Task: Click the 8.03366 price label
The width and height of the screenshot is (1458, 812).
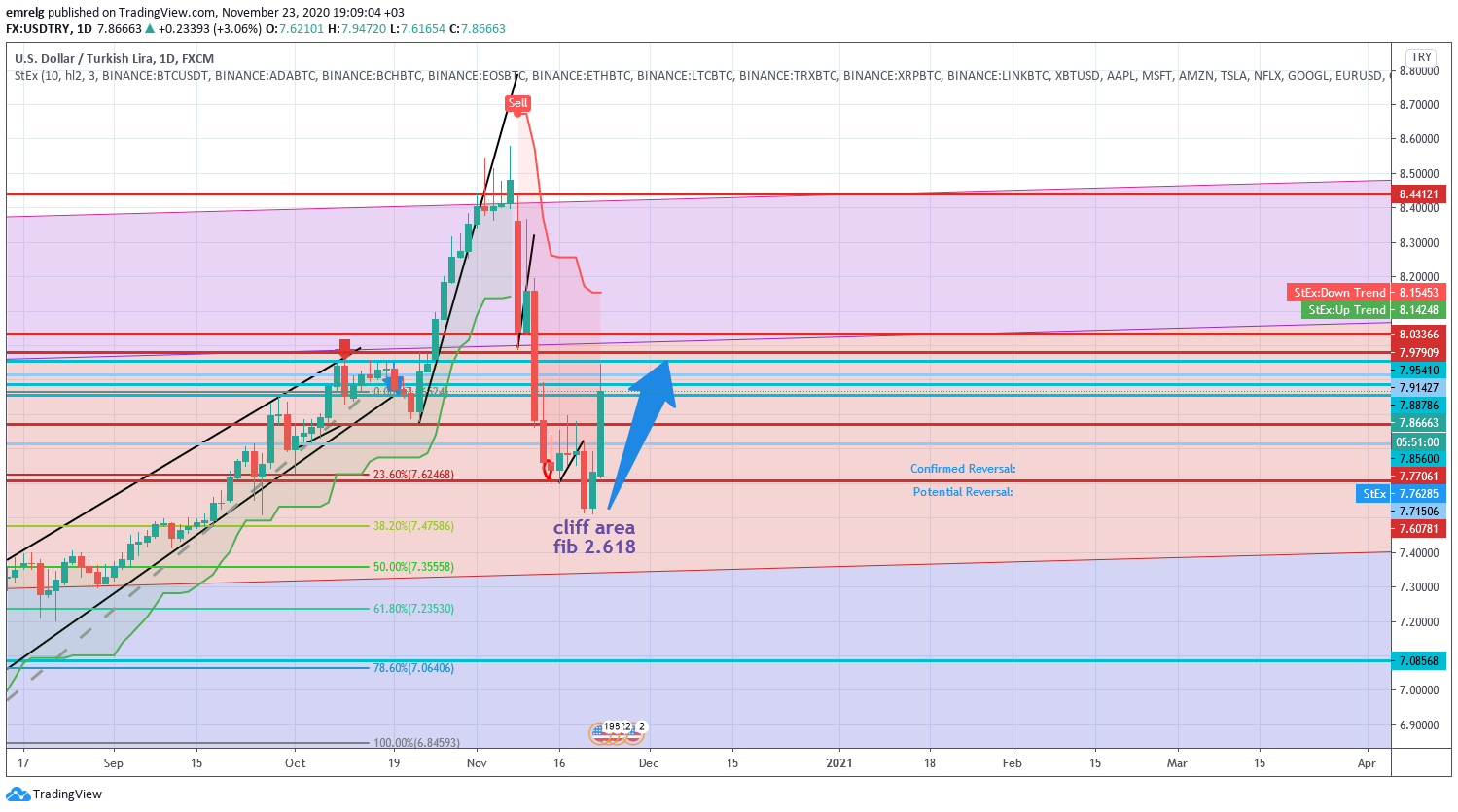Action: pyautogui.click(x=1419, y=335)
